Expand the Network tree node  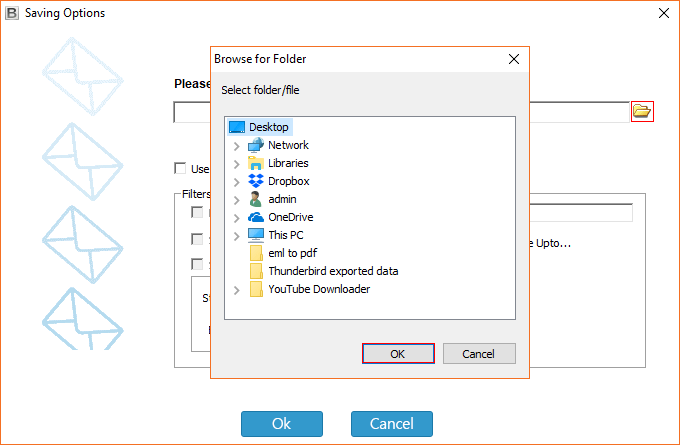(236, 145)
